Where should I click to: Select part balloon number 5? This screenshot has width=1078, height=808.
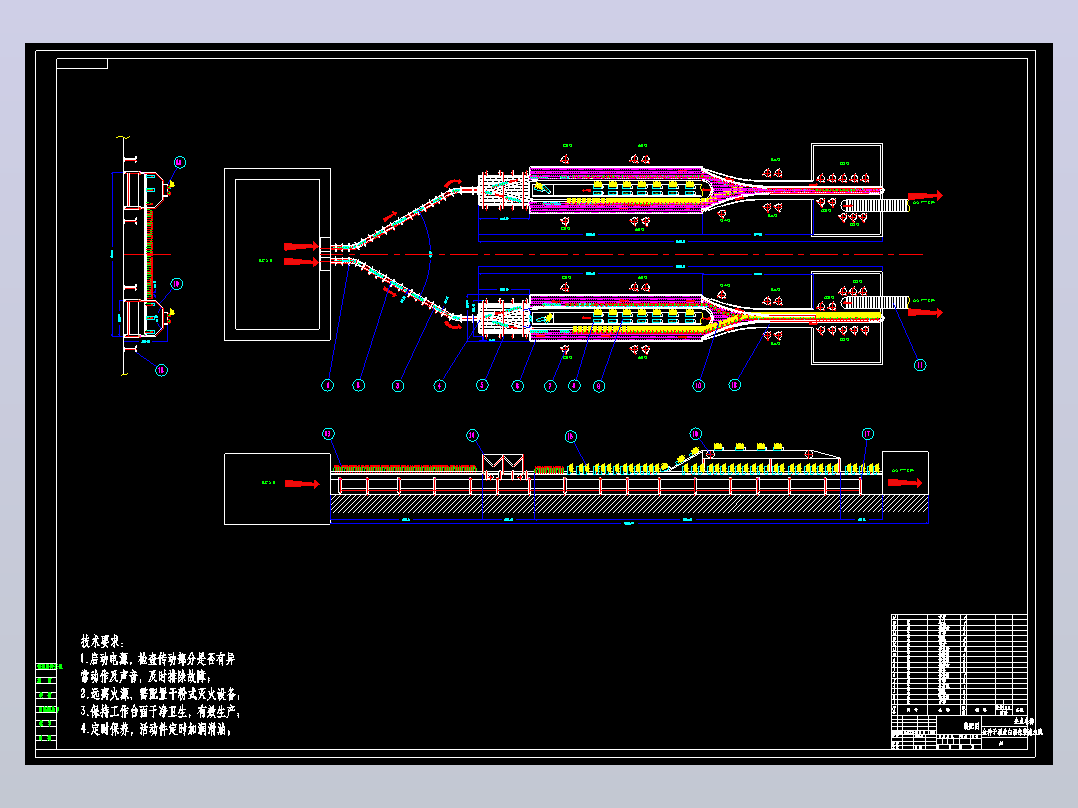pyautogui.click(x=482, y=385)
